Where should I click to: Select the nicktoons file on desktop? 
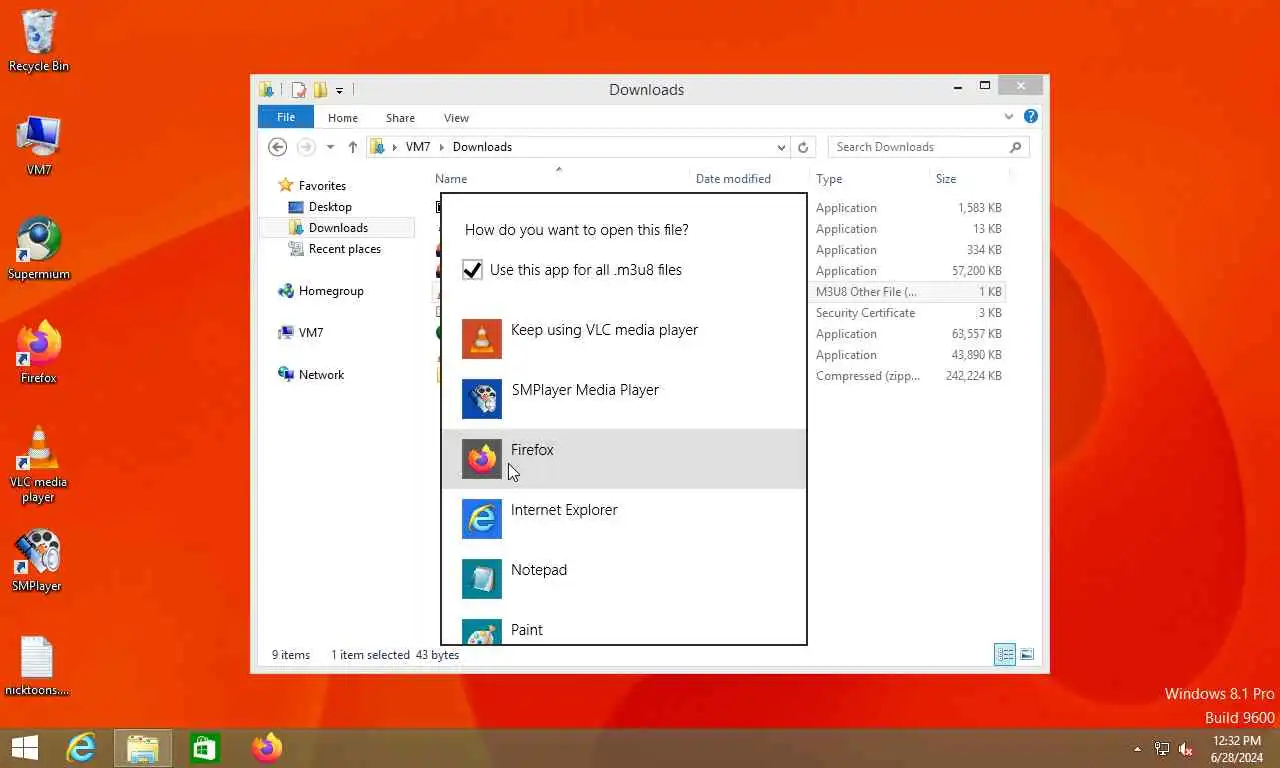click(37, 666)
